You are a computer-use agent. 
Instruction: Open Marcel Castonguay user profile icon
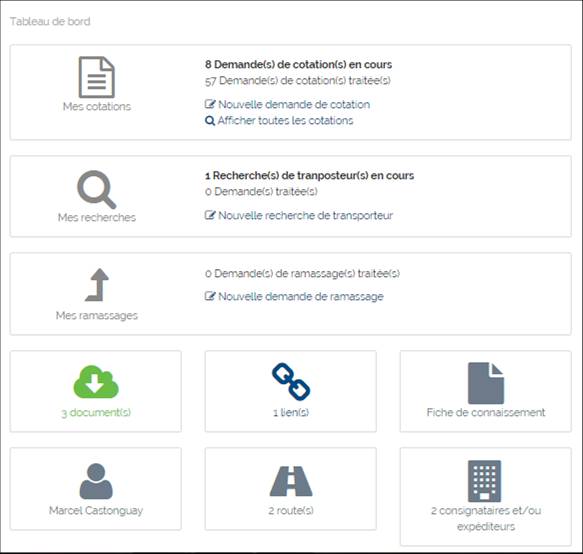[x=96, y=481]
